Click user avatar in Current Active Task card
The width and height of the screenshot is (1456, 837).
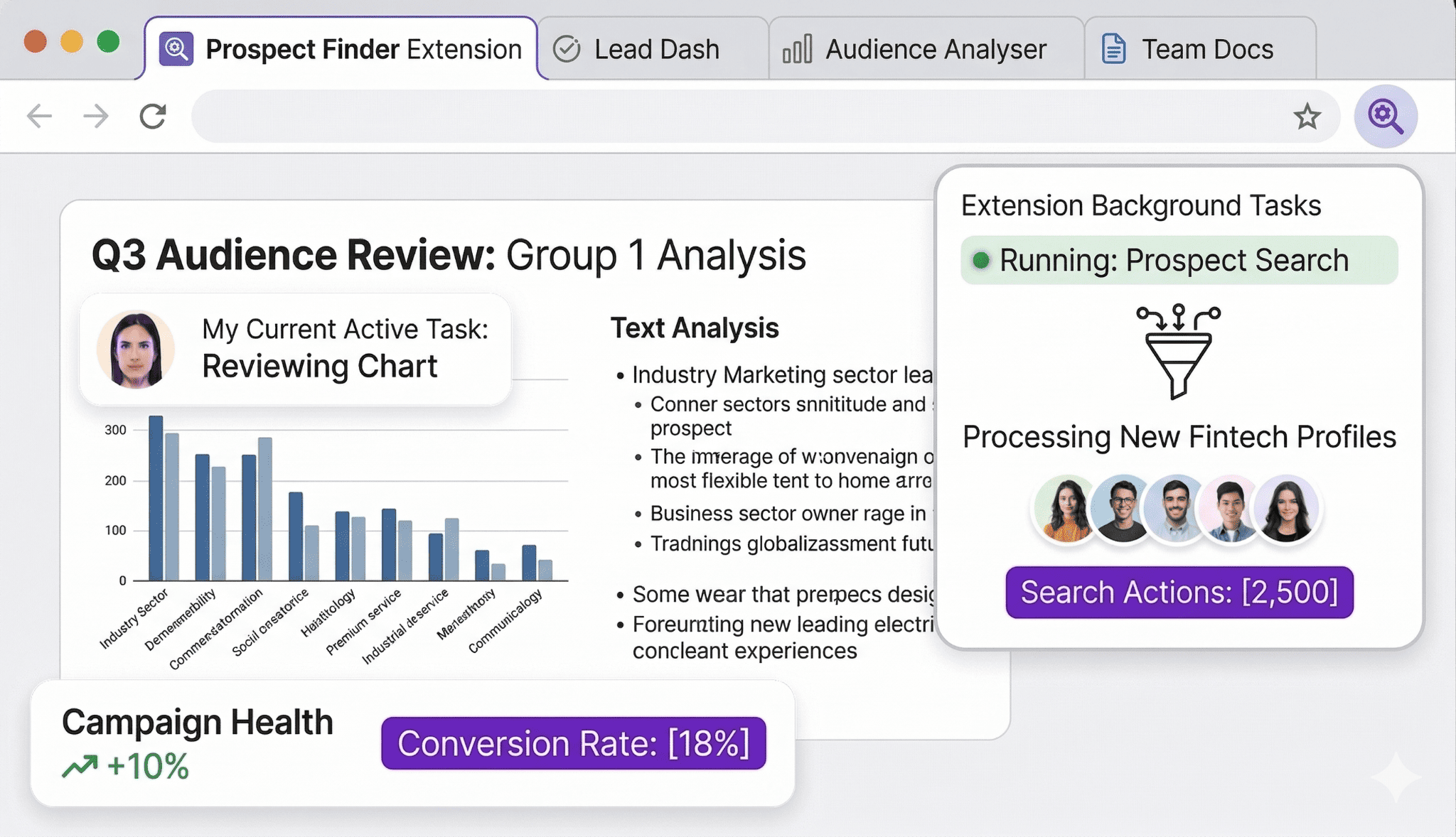(136, 350)
